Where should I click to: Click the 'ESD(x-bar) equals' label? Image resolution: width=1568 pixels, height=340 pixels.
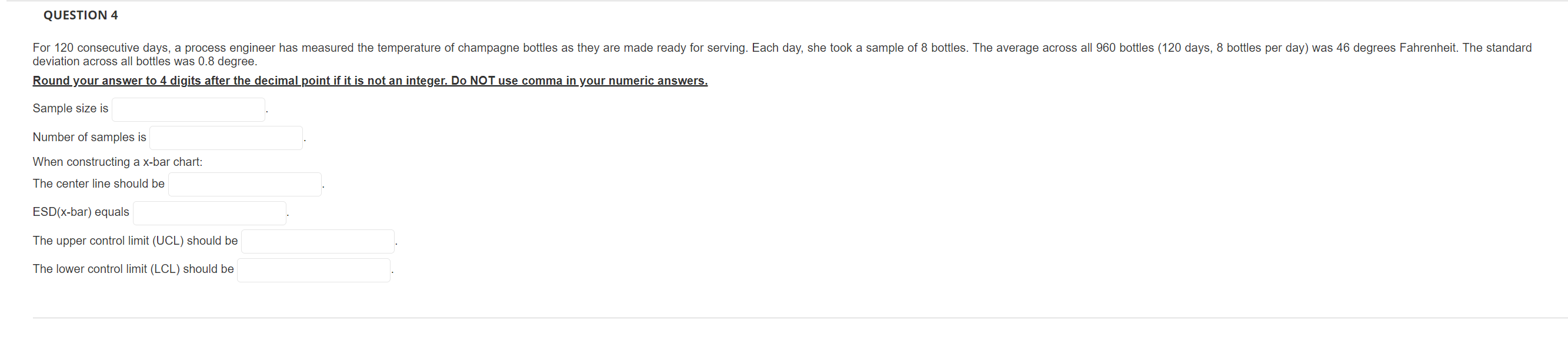(81, 212)
